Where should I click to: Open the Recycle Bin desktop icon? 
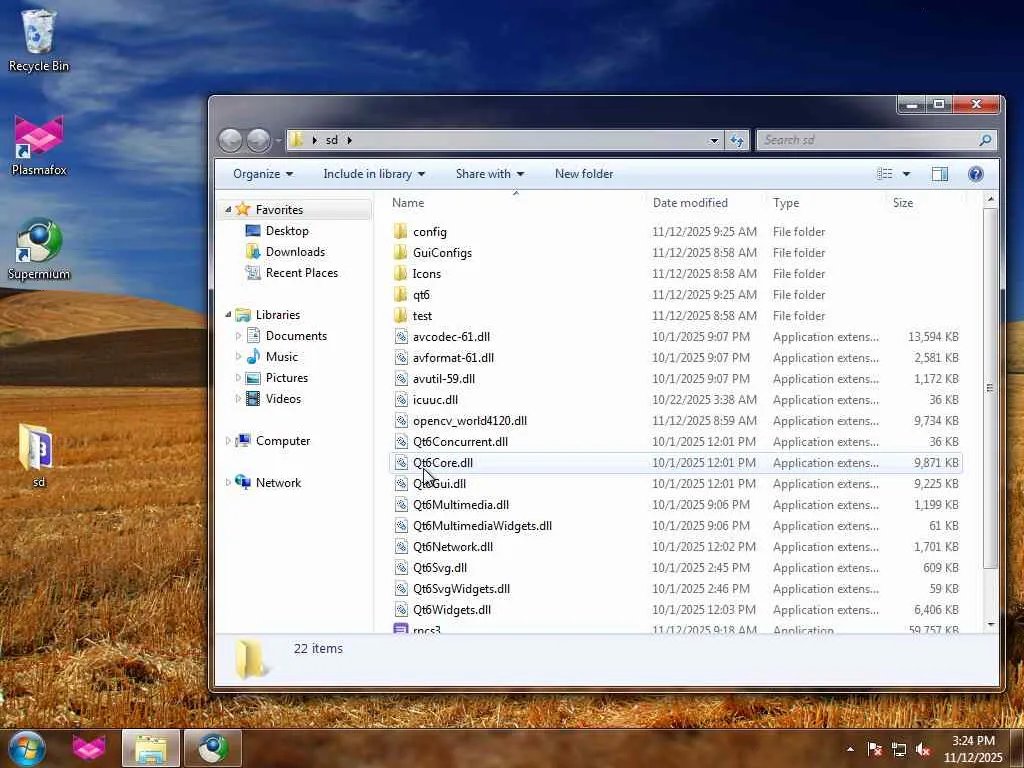pyautogui.click(x=39, y=40)
